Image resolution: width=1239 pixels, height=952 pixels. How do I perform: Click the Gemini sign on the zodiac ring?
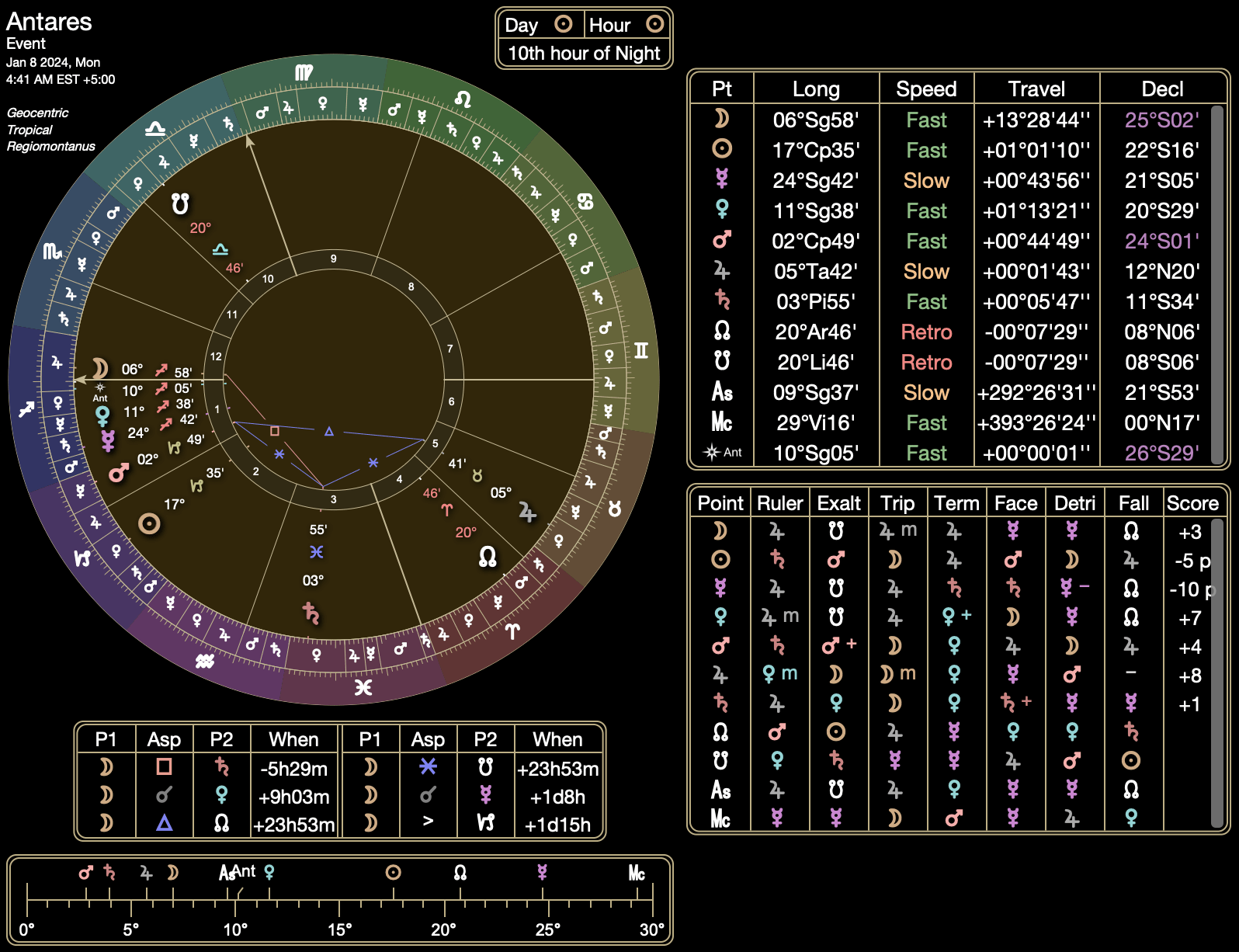[640, 350]
